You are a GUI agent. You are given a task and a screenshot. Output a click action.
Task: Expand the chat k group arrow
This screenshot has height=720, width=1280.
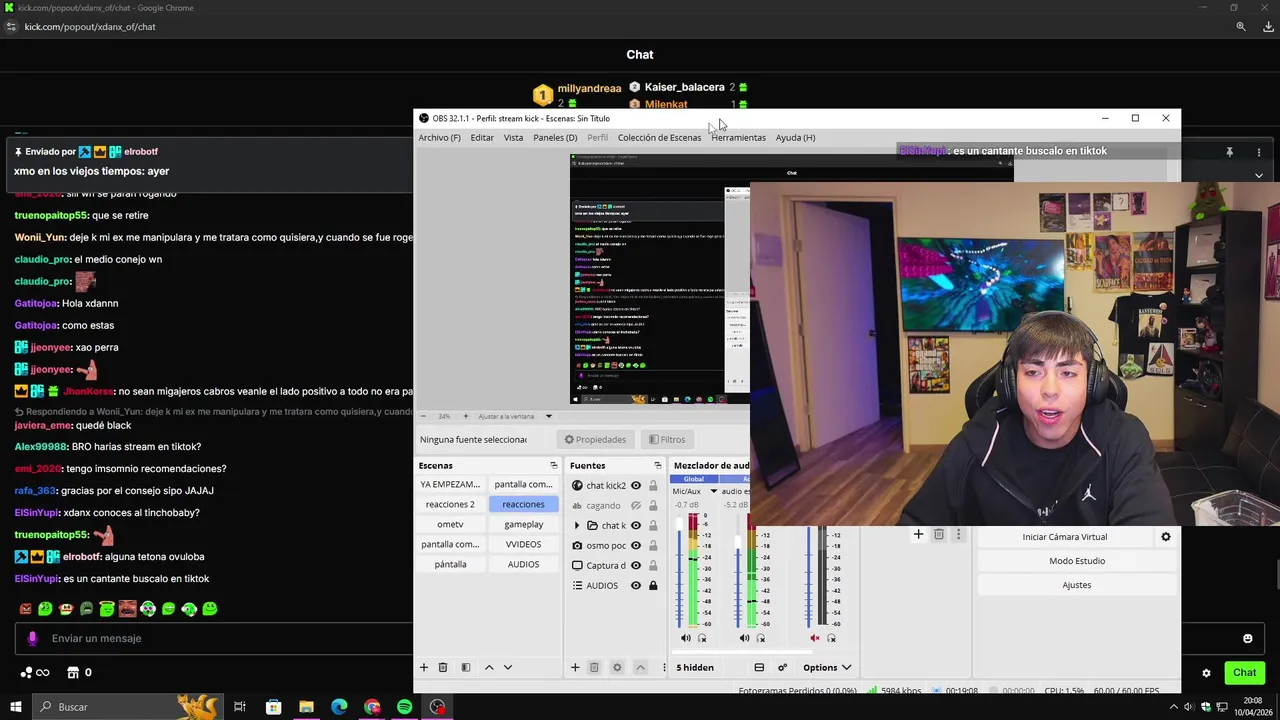[576, 525]
